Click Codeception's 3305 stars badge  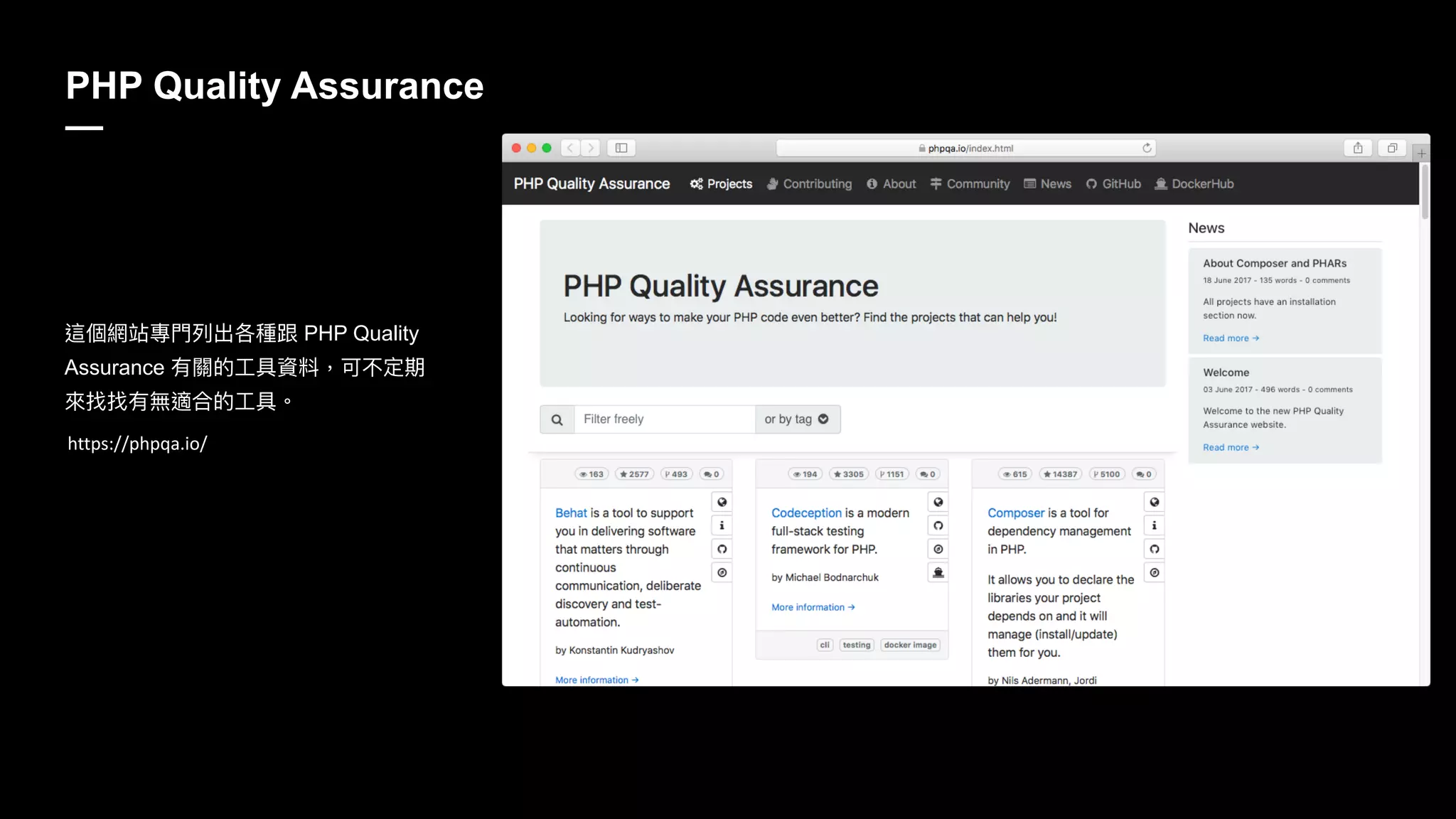(849, 474)
